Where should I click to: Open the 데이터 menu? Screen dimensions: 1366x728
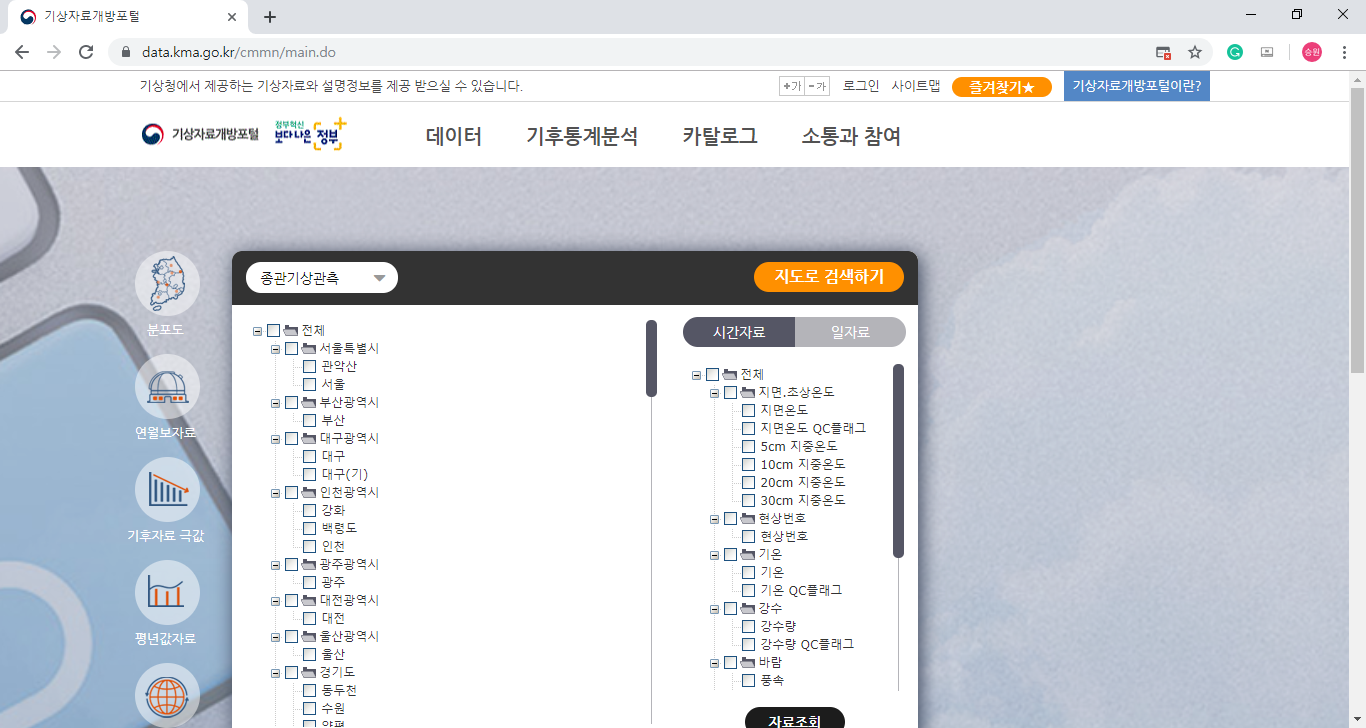pyautogui.click(x=454, y=136)
